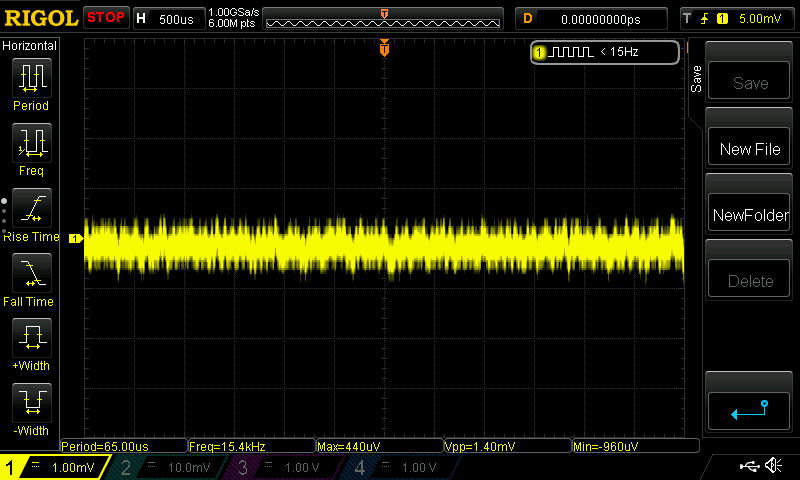The width and height of the screenshot is (800, 480).
Task: Click the Horizontal menu title
Action: pos(30,46)
